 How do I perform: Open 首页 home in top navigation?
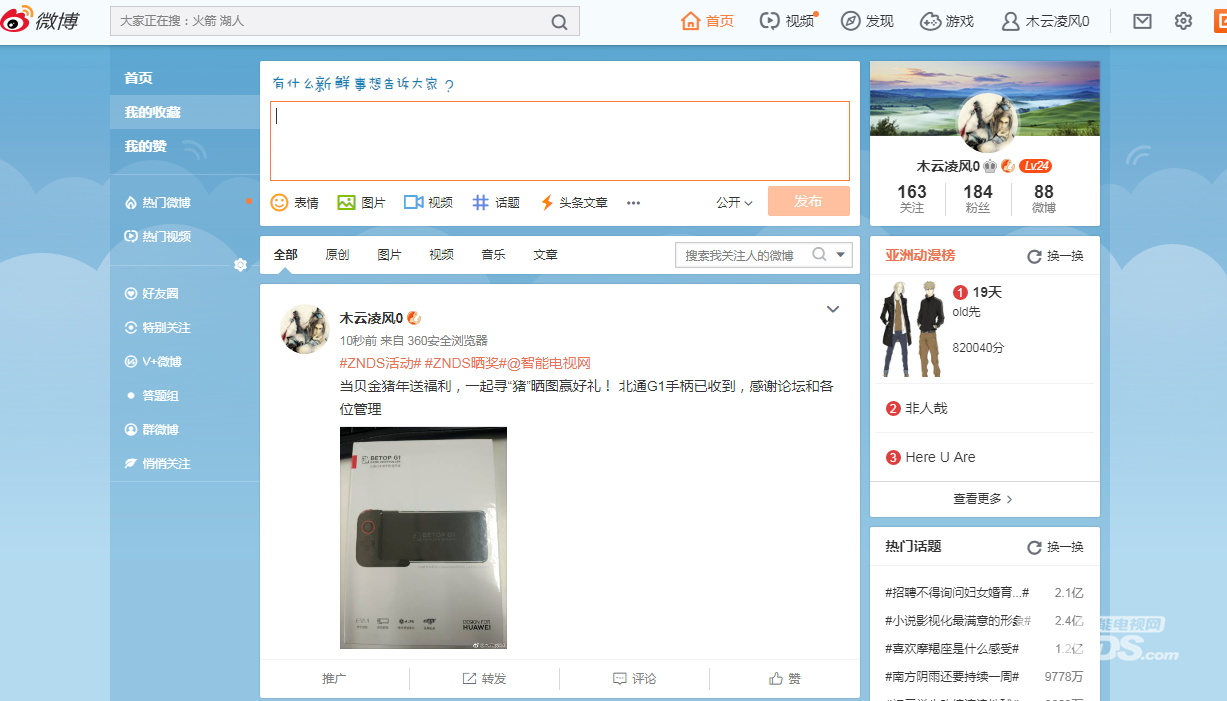(x=707, y=21)
